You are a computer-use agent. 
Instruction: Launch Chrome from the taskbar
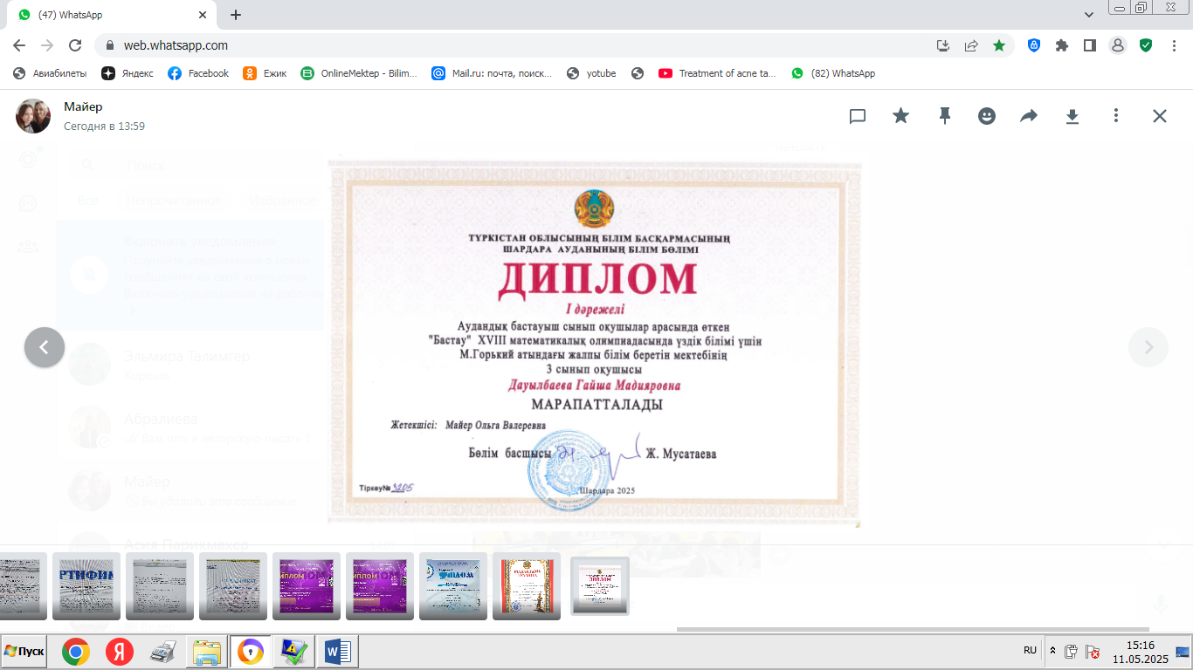tap(75, 652)
